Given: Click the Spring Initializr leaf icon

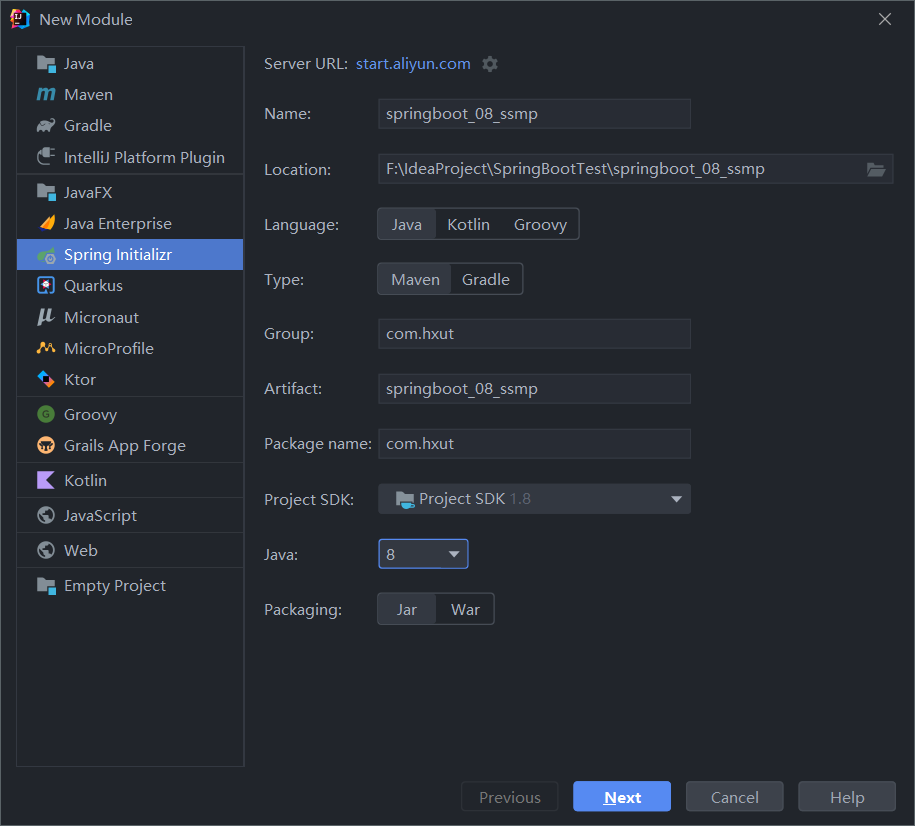Looking at the screenshot, I should tap(46, 255).
